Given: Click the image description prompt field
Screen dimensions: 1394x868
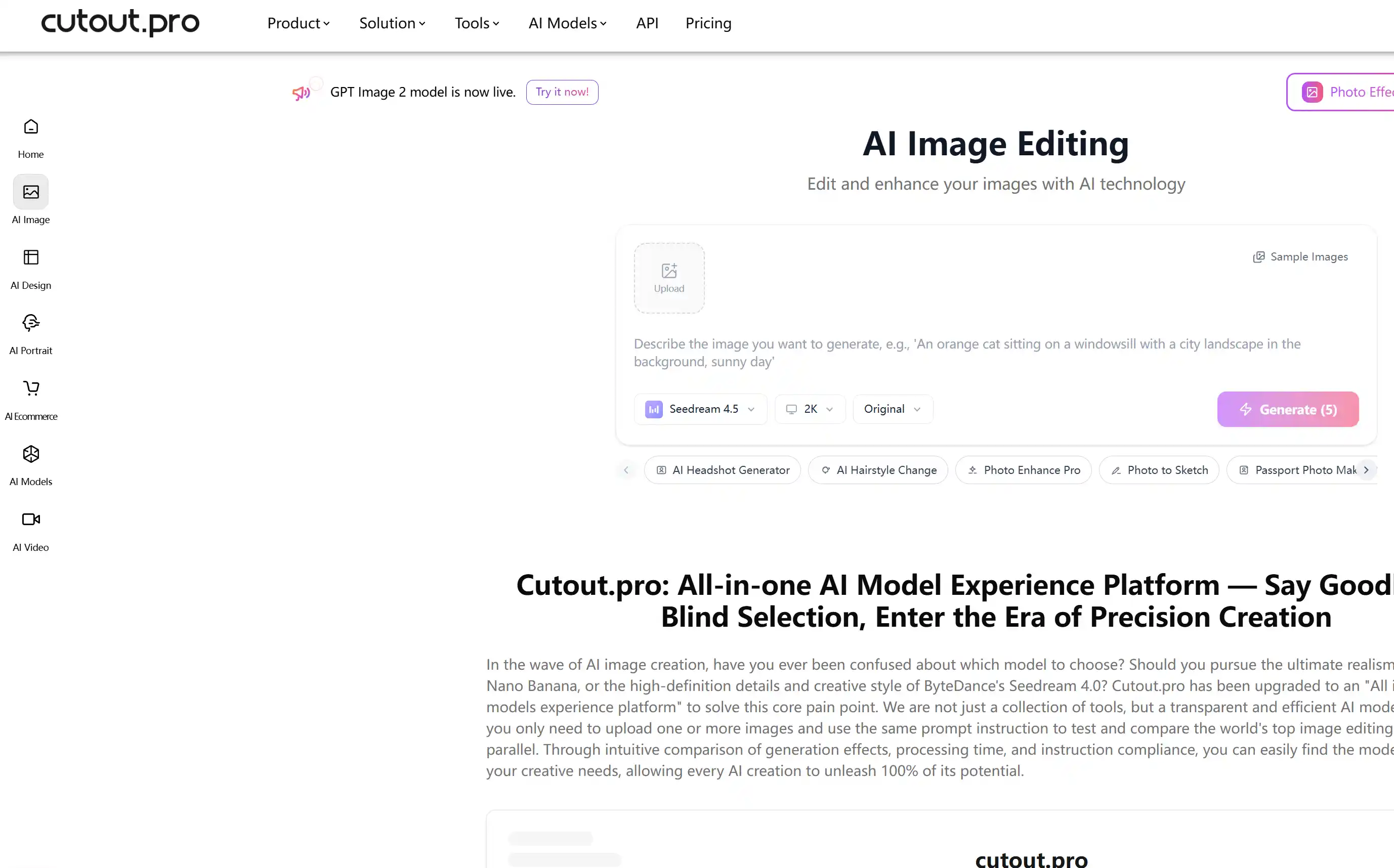Looking at the screenshot, I should pos(996,353).
